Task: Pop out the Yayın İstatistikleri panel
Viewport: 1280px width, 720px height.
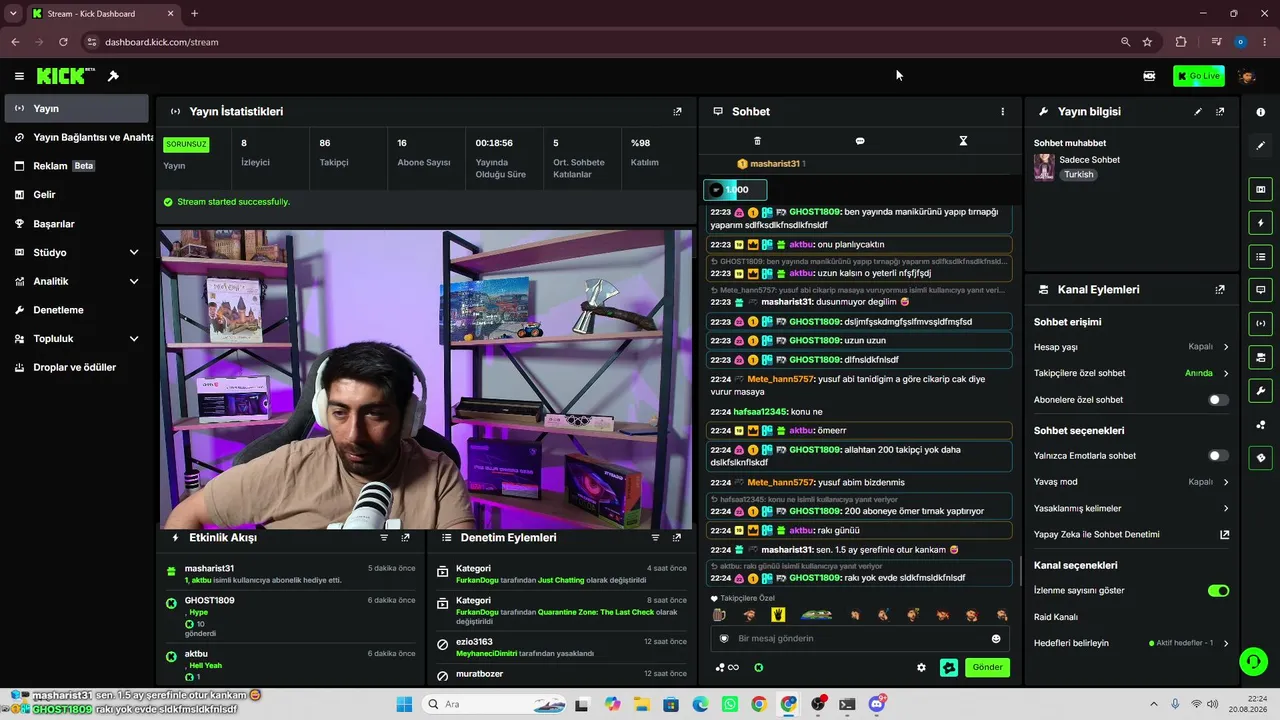Action: click(677, 112)
